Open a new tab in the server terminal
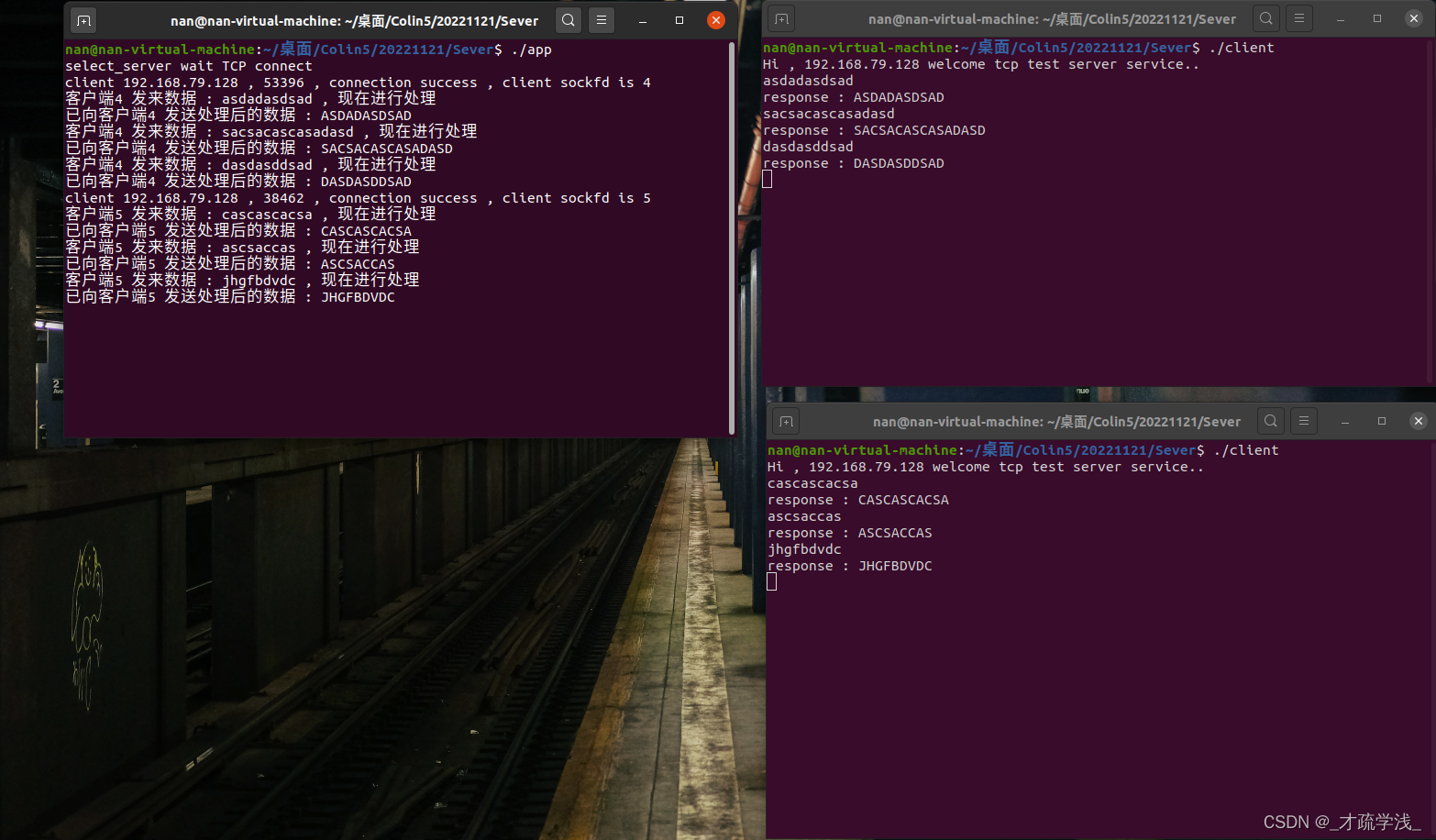1436x840 pixels. 83,19
